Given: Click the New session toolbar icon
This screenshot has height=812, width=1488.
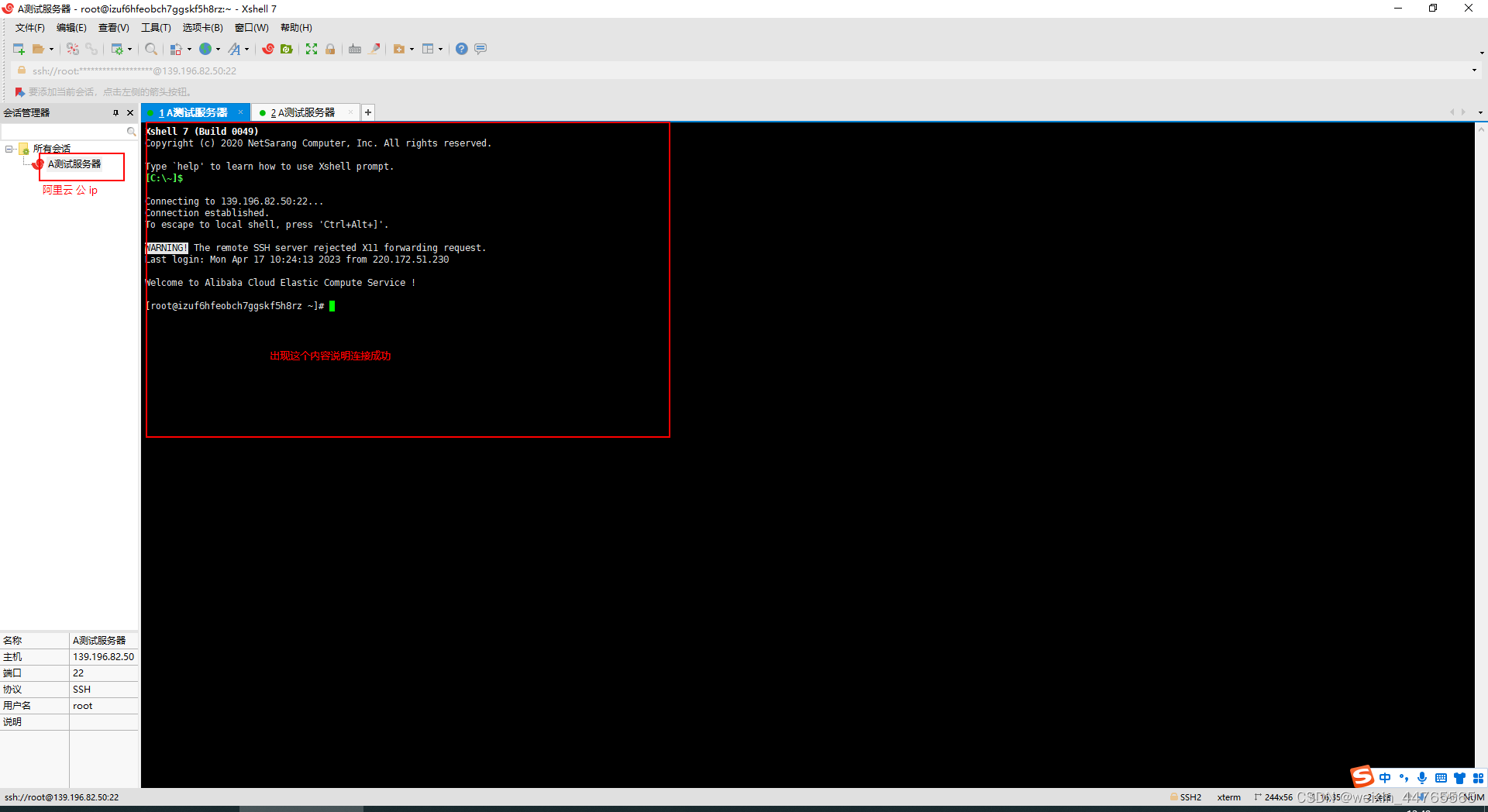Looking at the screenshot, I should (x=19, y=49).
